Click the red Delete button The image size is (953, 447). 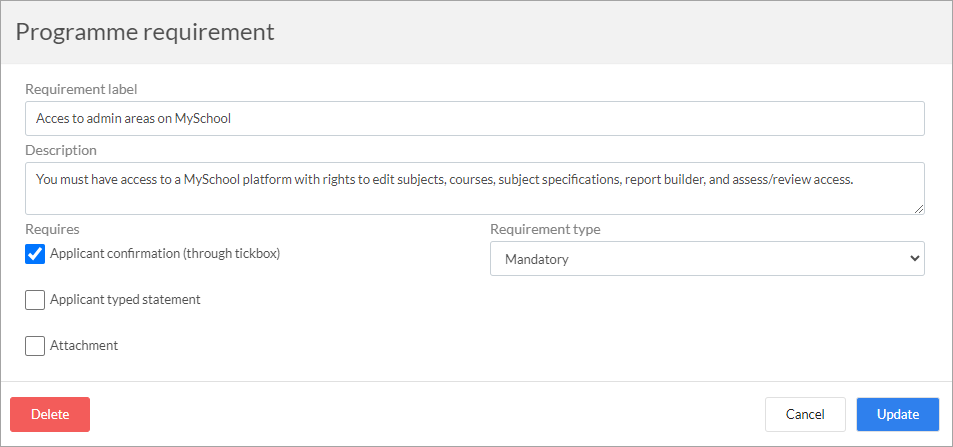click(x=50, y=414)
